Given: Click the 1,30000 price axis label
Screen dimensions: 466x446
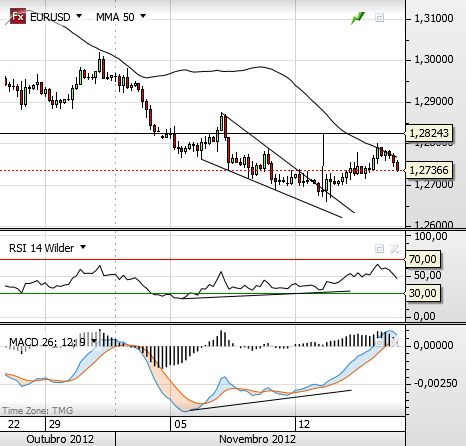Looking at the screenshot, I should (x=434, y=60).
